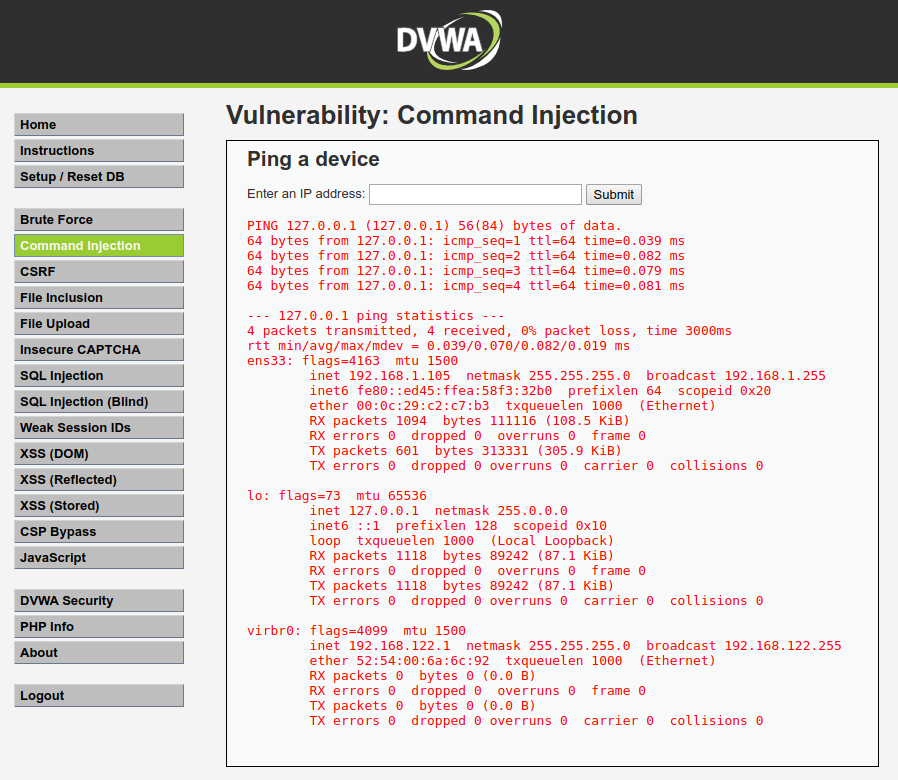The width and height of the screenshot is (898, 780).
Task: Click 'TX packets 0 bytes 0' line
Action: [423, 706]
